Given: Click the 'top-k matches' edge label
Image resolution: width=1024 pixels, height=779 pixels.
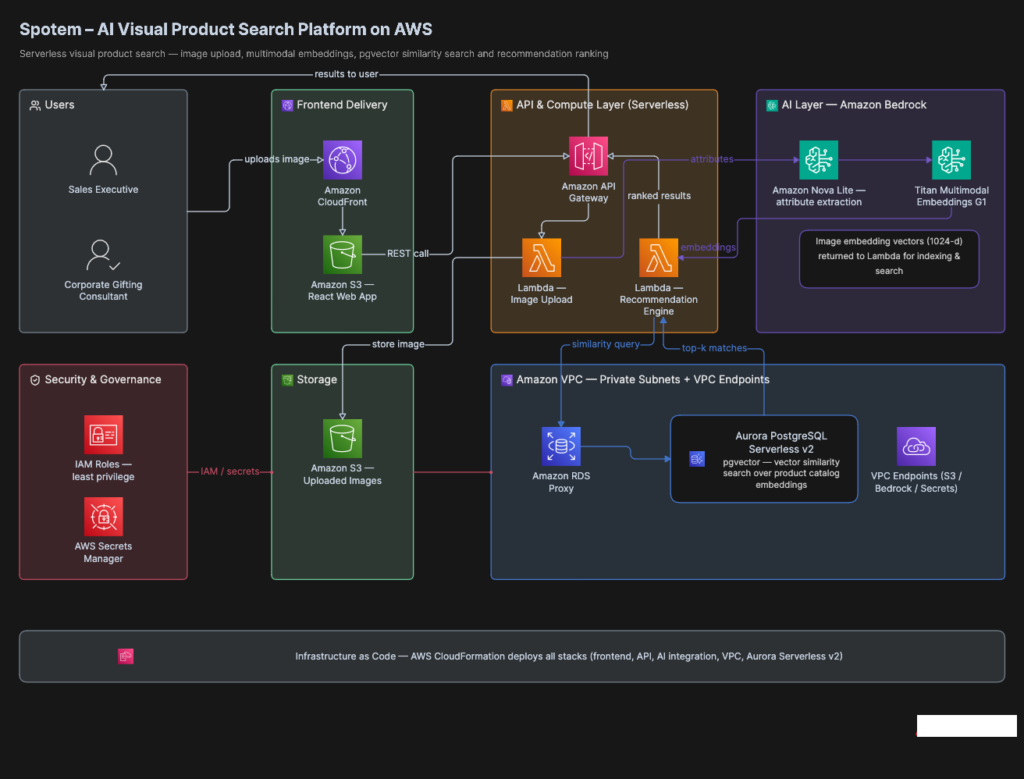Looking at the screenshot, I should pos(714,348).
